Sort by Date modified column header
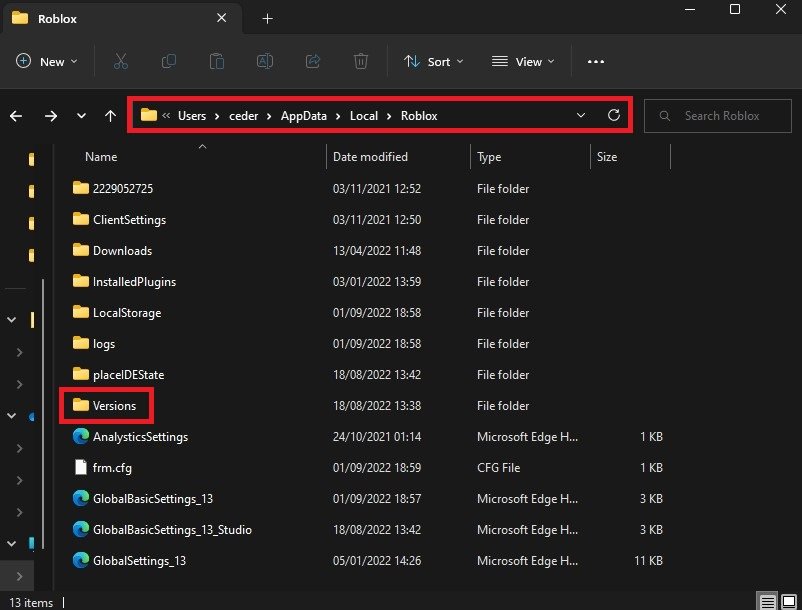 pyautogui.click(x=370, y=157)
